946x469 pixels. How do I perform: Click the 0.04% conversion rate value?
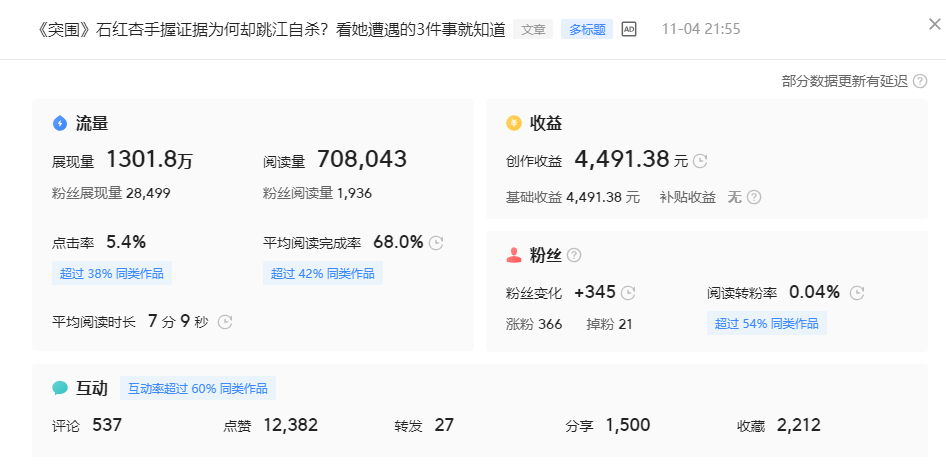[814, 293]
